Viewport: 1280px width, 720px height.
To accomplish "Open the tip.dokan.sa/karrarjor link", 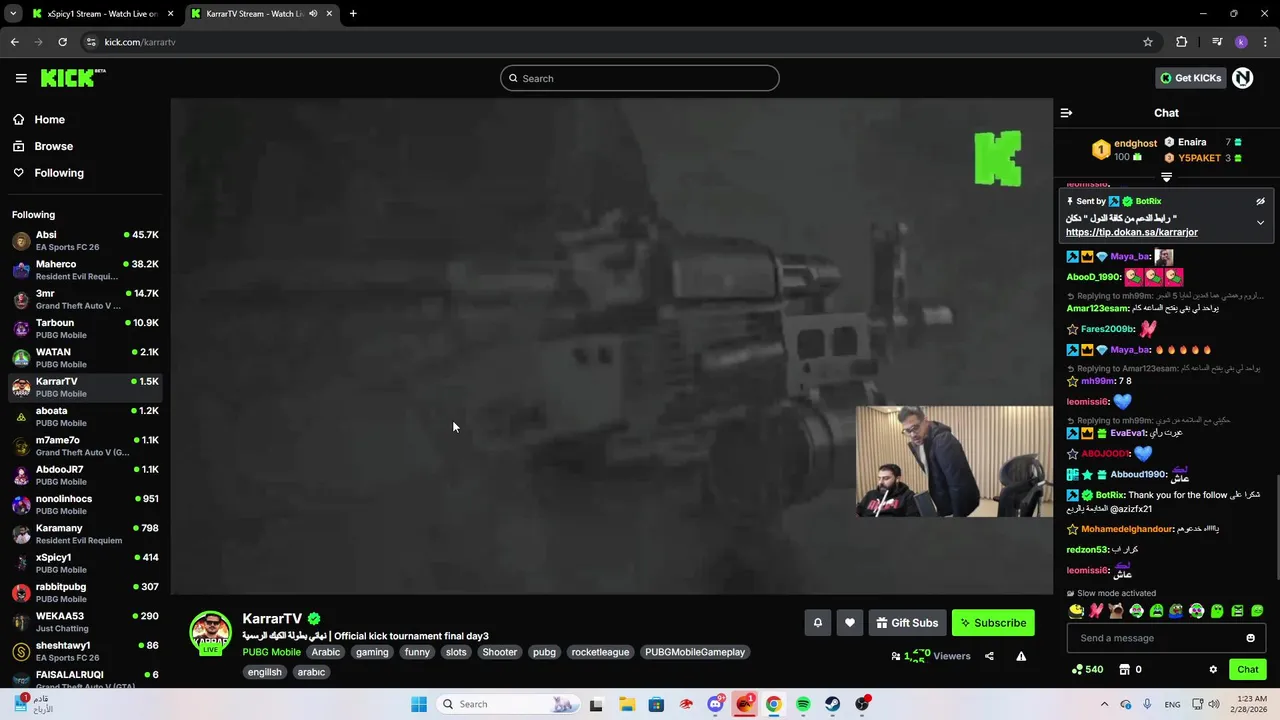I will 1131,232.
